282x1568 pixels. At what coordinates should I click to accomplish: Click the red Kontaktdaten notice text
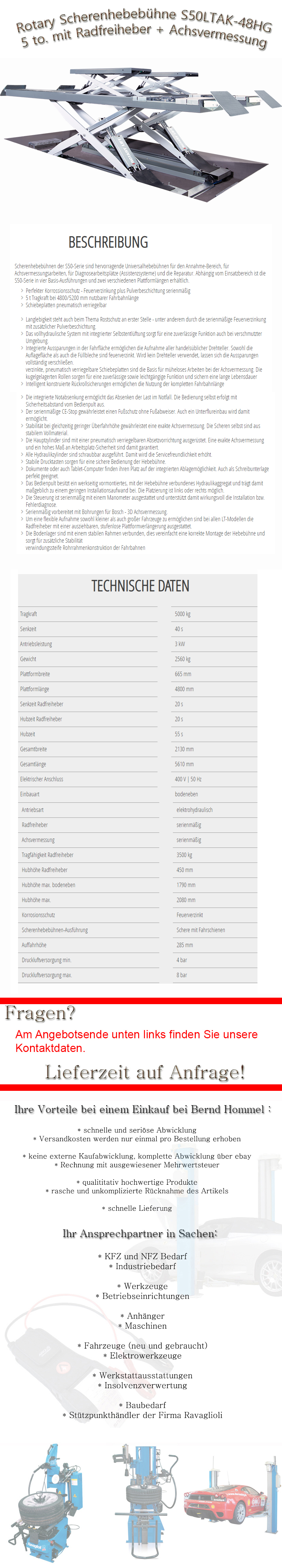point(136,1041)
